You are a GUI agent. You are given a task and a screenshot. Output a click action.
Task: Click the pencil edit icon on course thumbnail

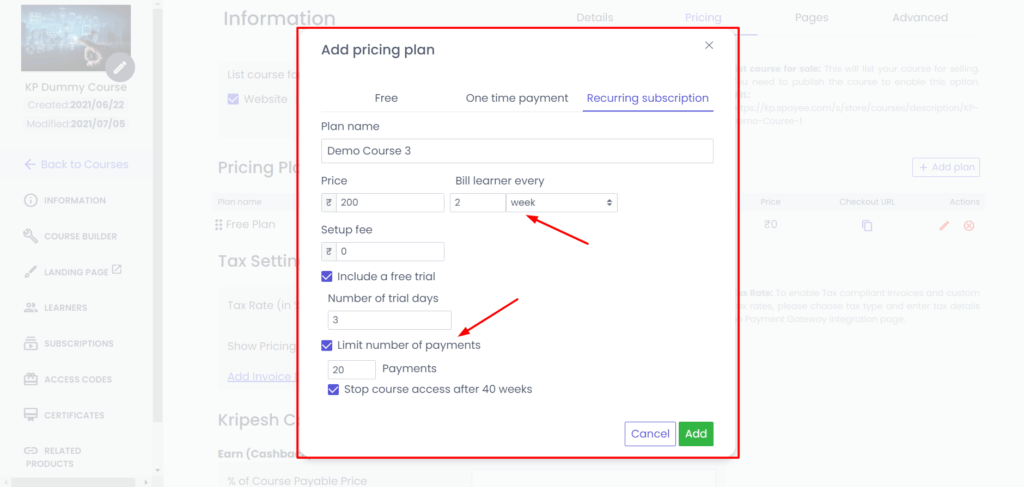click(120, 67)
